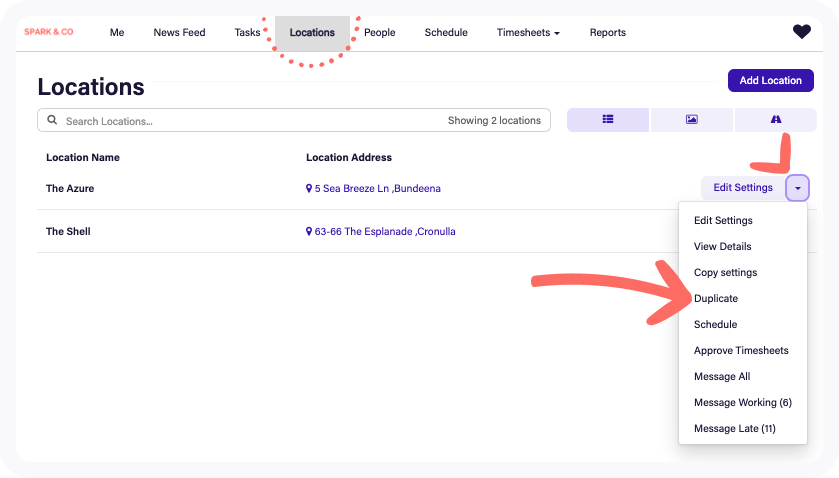Select Approve Timesheets menu entry
Screen dimensions: 839x478
741,351
